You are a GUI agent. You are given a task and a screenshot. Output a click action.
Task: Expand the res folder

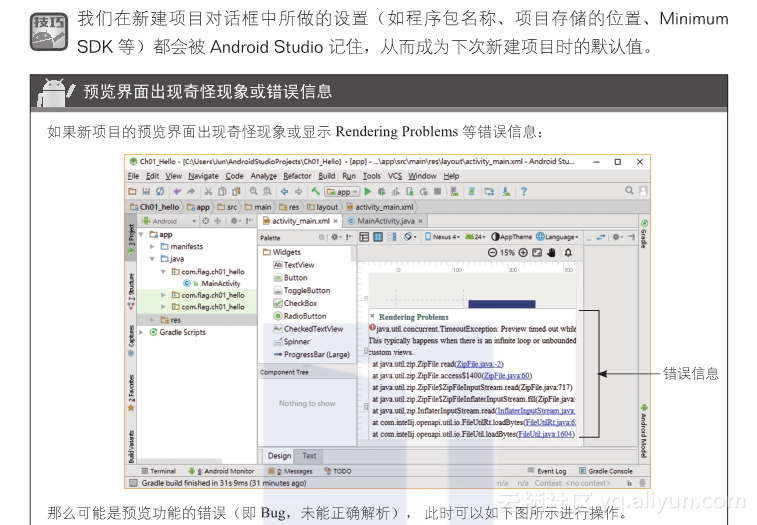(x=152, y=320)
